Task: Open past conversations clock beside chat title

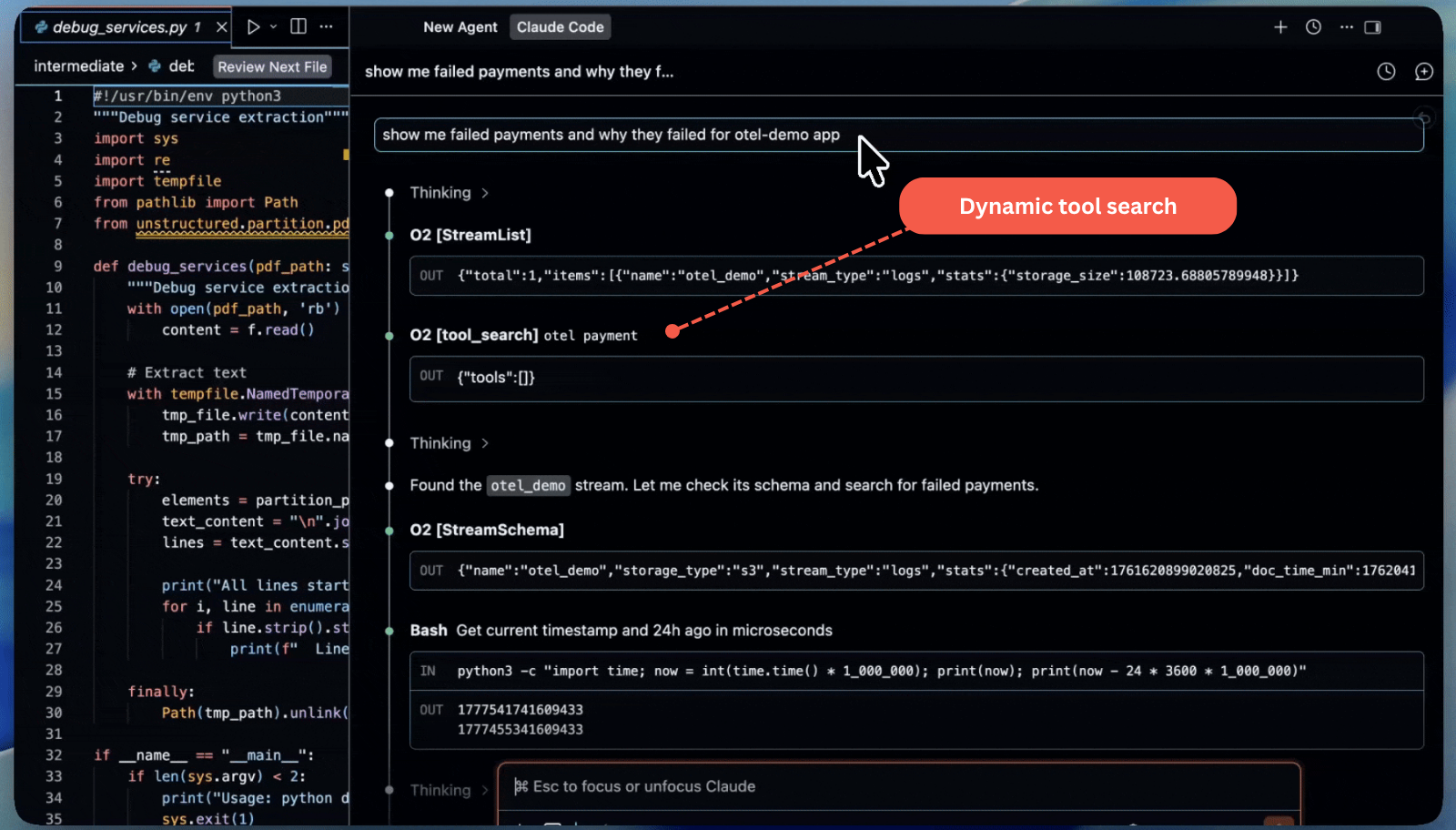Action: pos(1386,71)
